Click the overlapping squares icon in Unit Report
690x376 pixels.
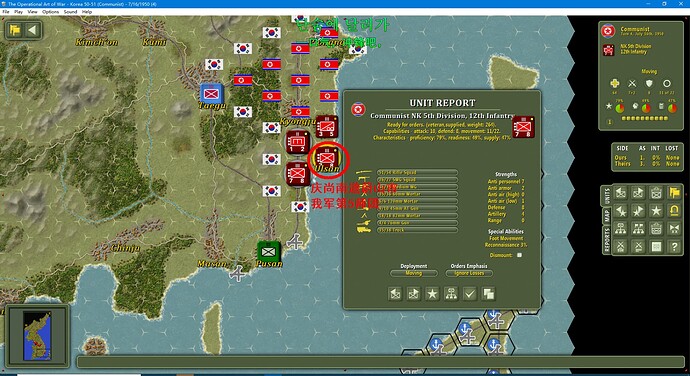pyautogui.click(x=488, y=294)
